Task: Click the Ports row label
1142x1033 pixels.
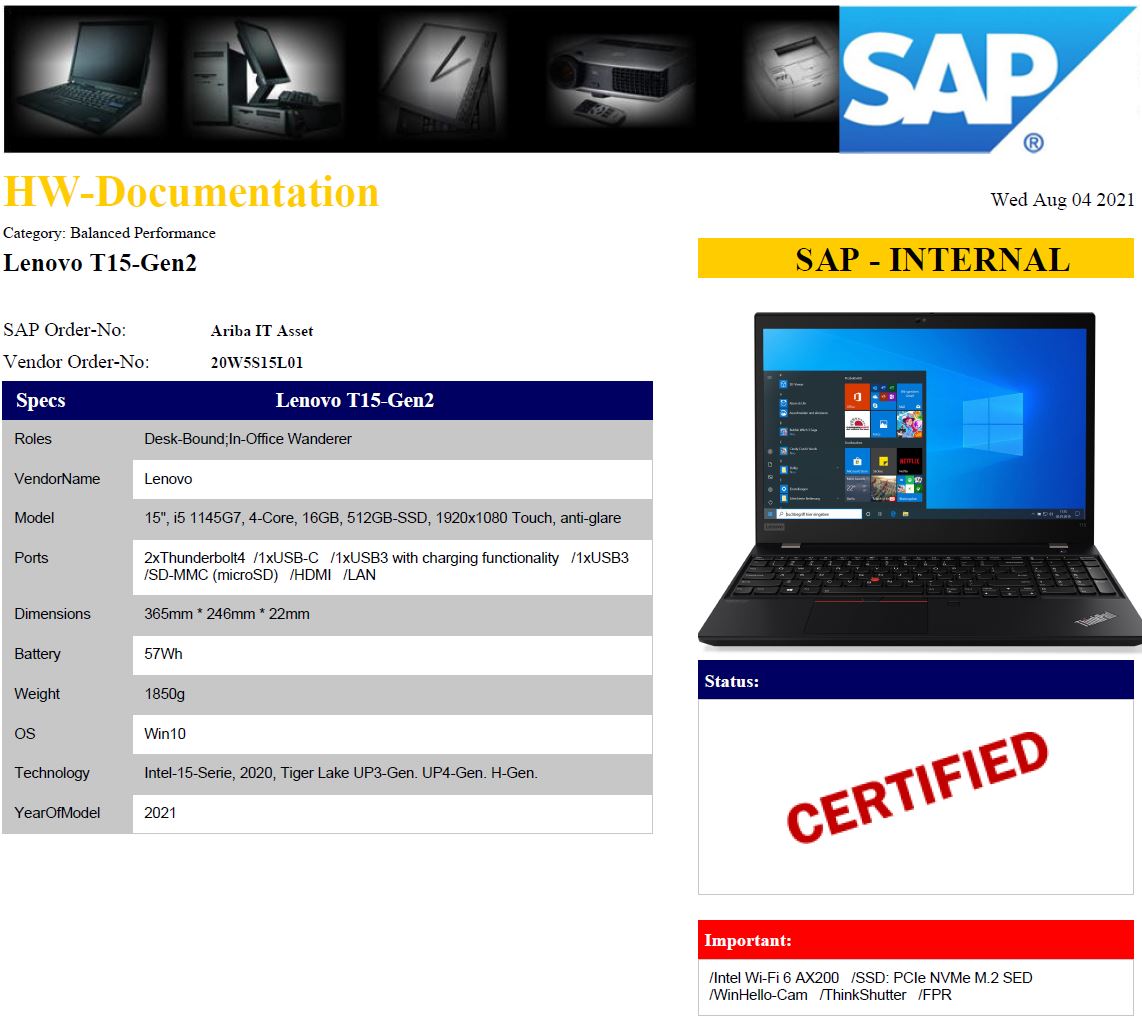Action: coord(31,558)
